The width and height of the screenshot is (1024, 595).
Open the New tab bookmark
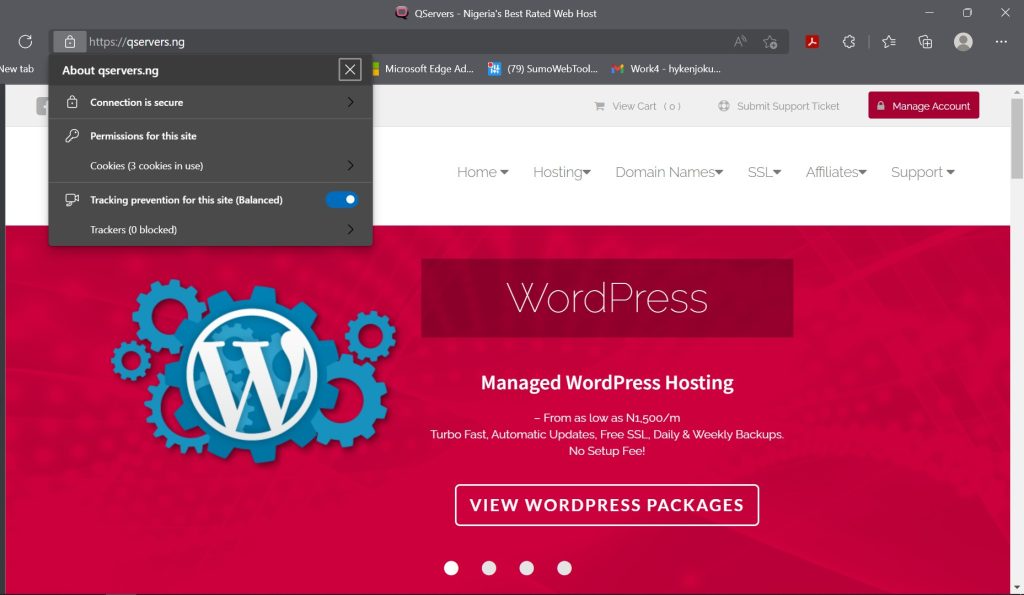pyautogui.click(x=16, y=69)
